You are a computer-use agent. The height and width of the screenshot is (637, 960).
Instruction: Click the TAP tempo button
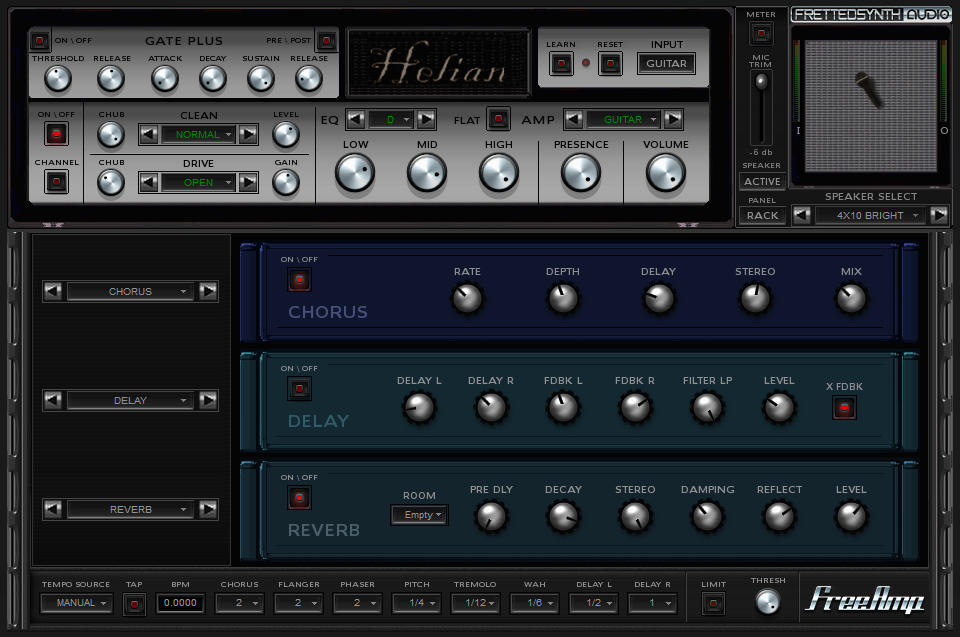tap(134, 605)
